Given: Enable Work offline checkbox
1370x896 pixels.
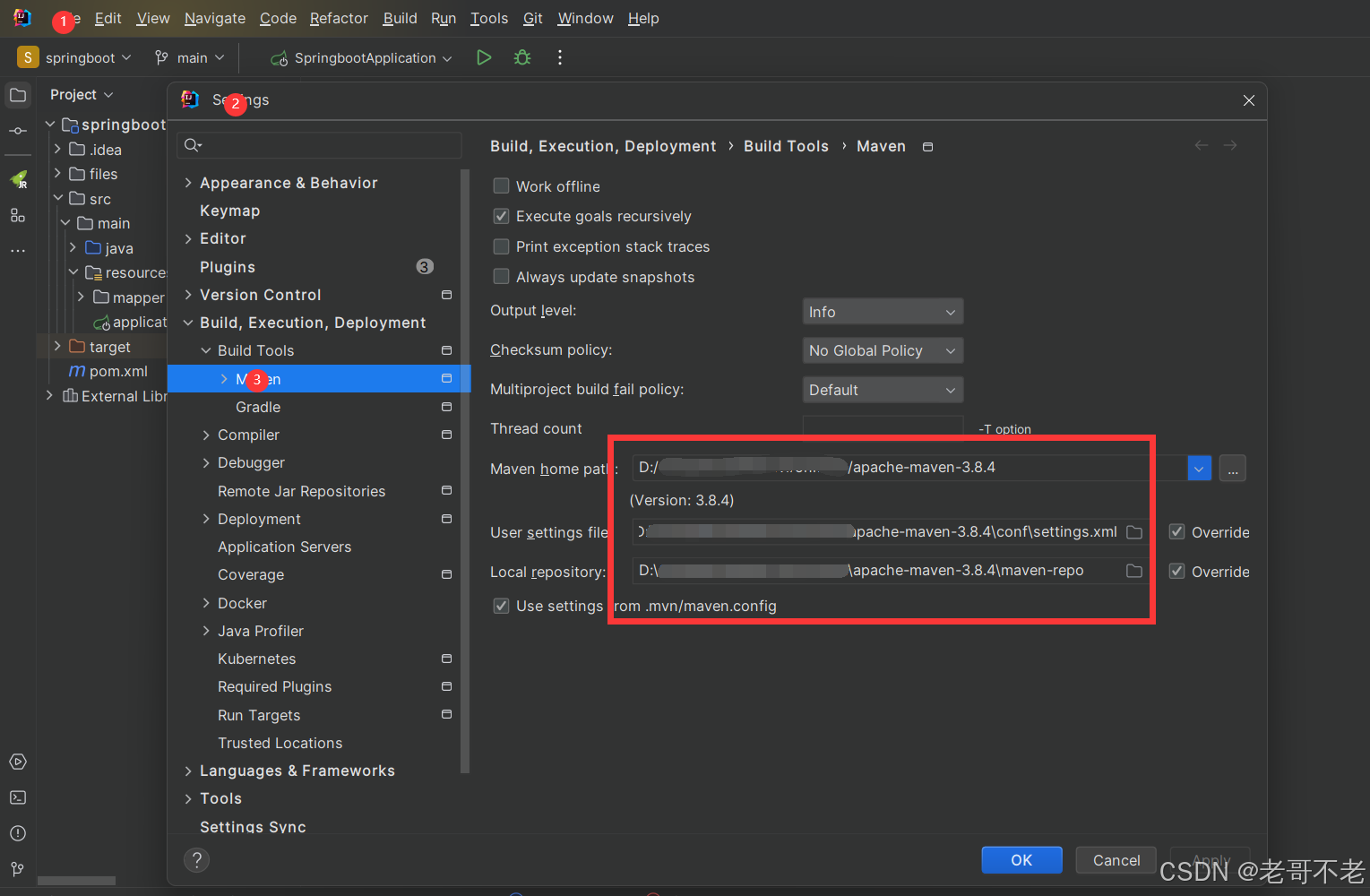Looking at the screenshot, I should (x=502, y=185).
